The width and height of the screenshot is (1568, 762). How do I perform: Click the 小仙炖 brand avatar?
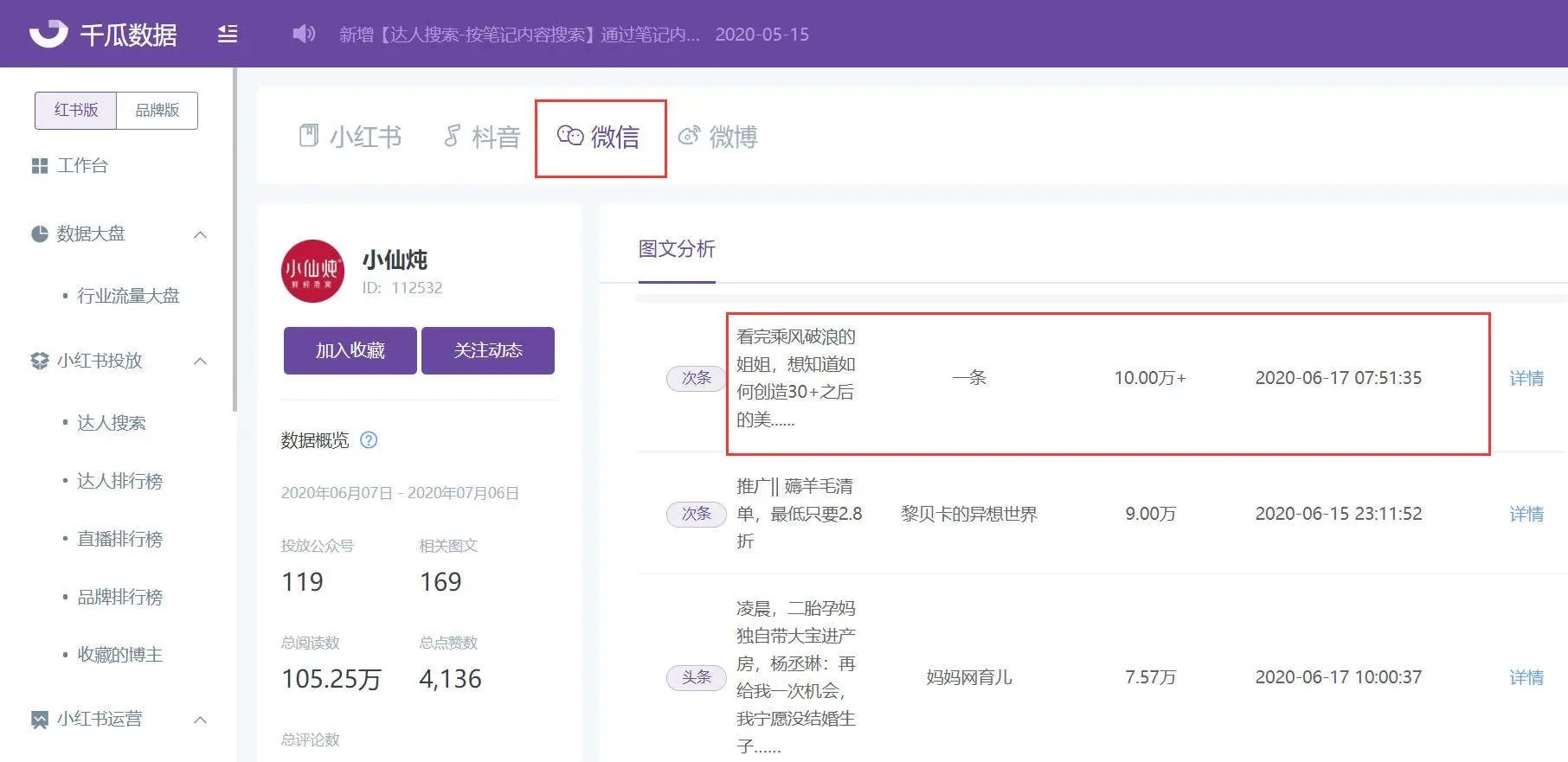point(312,271)
